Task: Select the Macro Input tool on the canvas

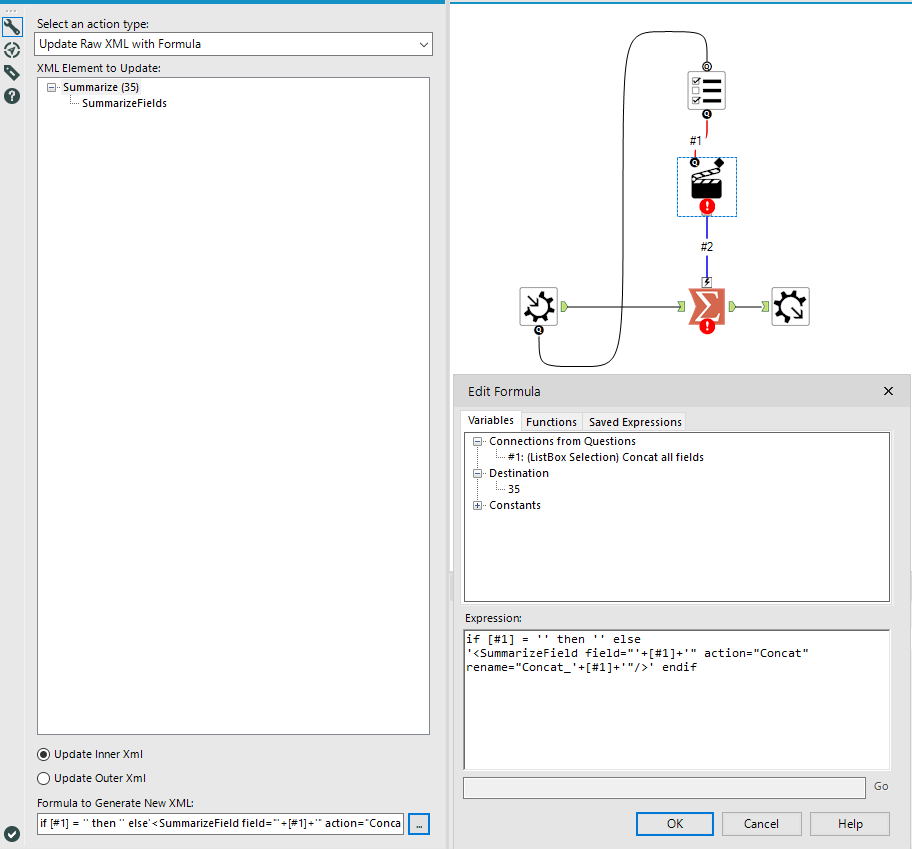Action: point(538,307)
